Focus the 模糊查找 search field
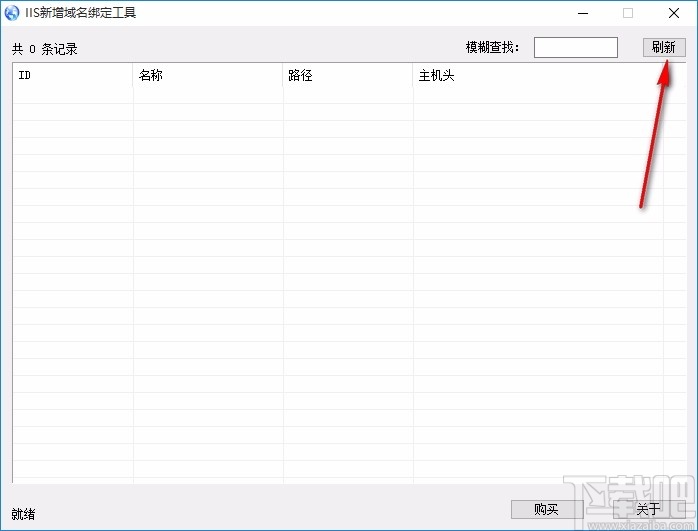Image resolution: width=698 pixels, height=531 pixels. 576,48
